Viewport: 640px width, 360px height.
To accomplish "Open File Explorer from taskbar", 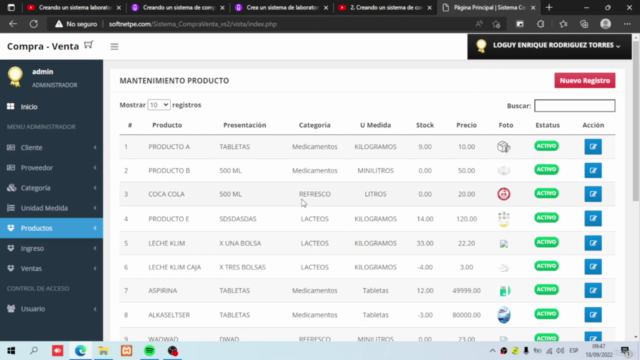I will [103, 351].
